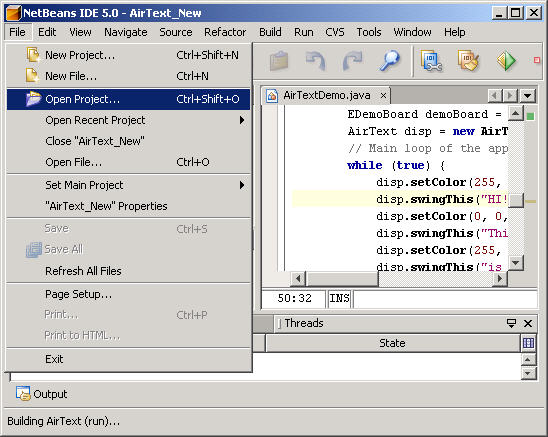Open the Refactor menu
This screenshot has height=437, width=548.
[225, 32]
